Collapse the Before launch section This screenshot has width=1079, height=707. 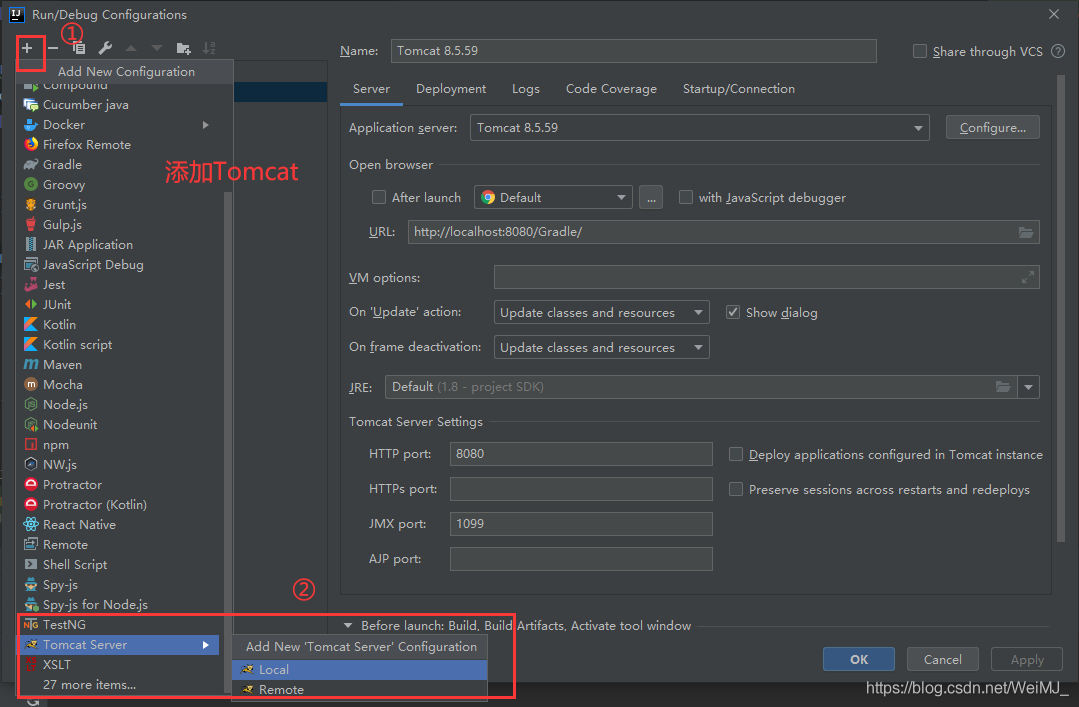(x=348, y=626)
